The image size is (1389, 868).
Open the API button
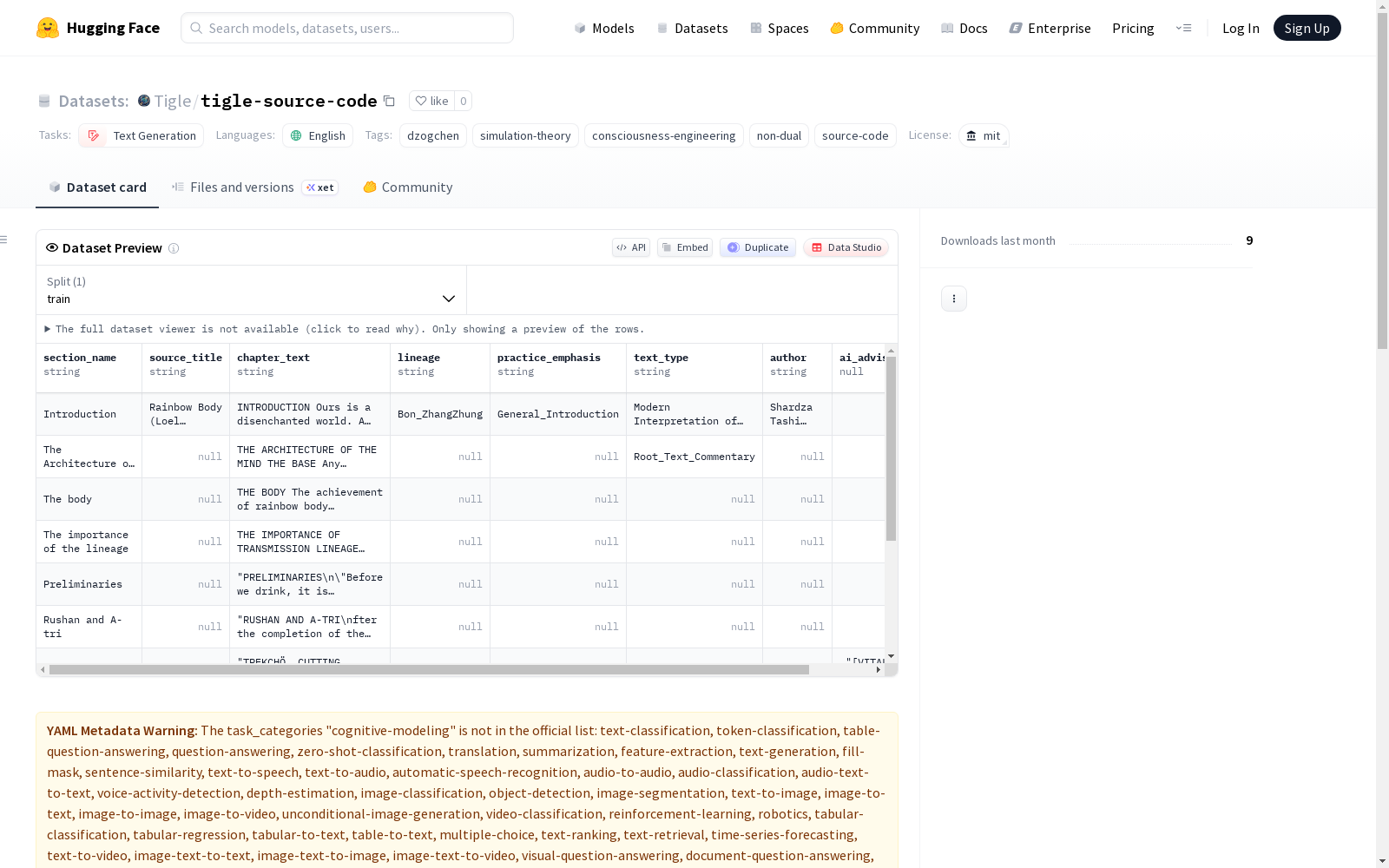click(x=631, y=247)
